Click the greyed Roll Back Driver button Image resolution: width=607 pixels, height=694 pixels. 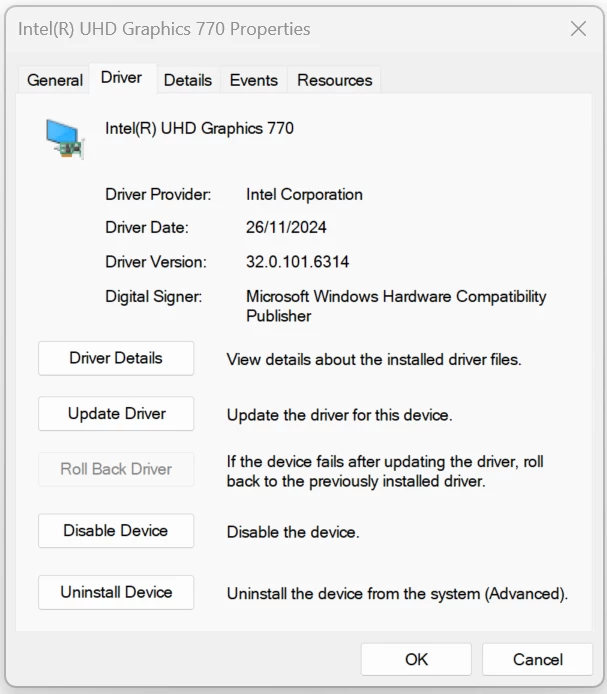116,469
